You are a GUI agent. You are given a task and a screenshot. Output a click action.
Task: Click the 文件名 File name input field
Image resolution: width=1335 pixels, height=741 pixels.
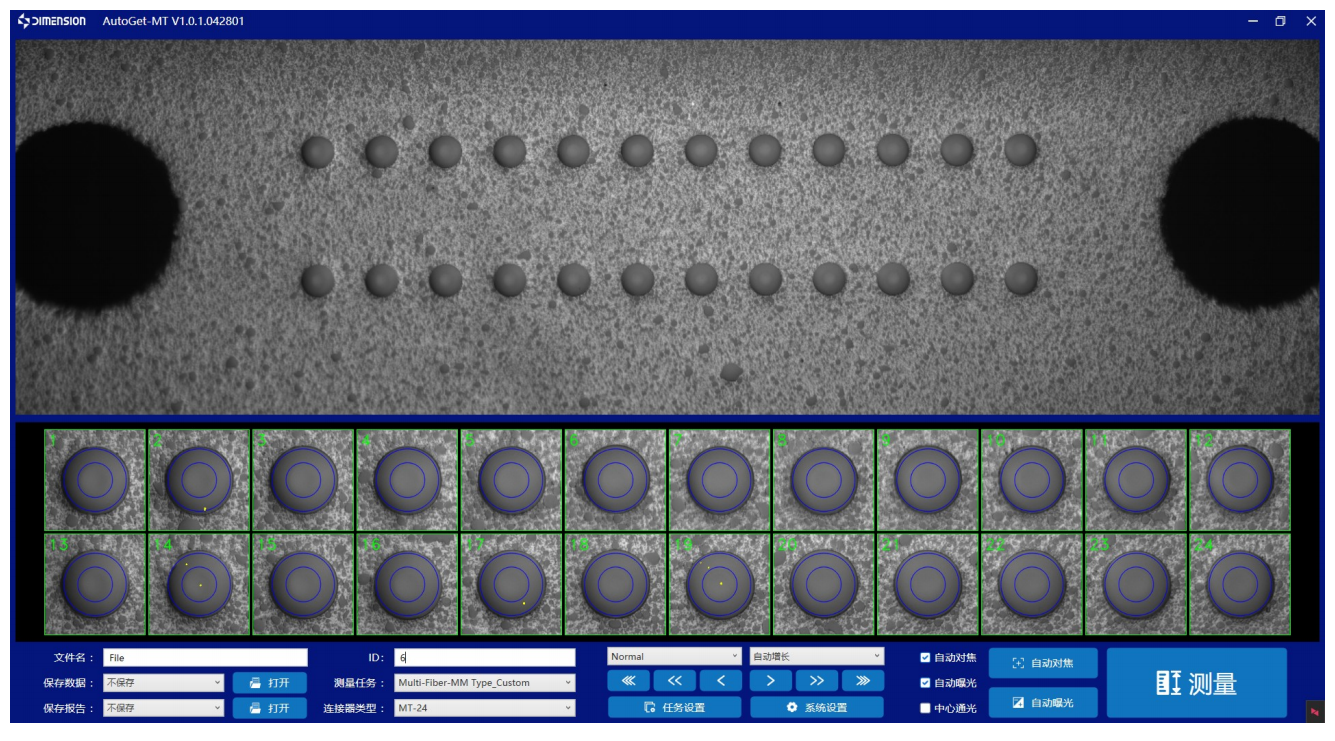pos(205,658)
